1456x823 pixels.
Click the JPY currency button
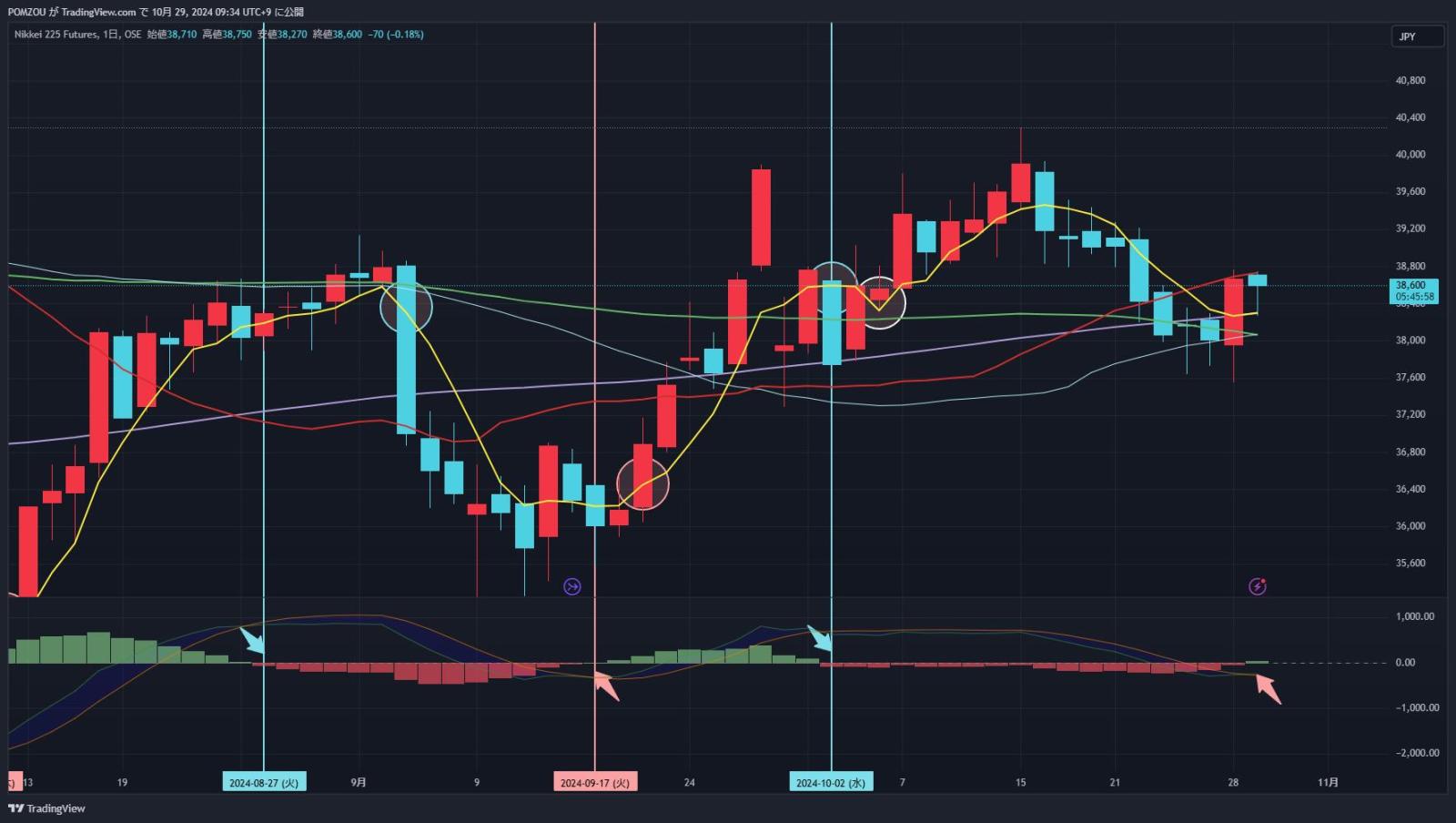pos(1418,36)
